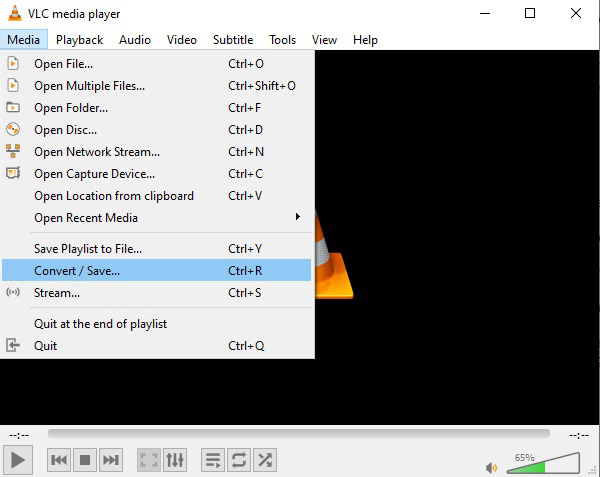This screenshot has width=600, height=477.
Task: Open the Media menu
Action: (x=23, y=40)
